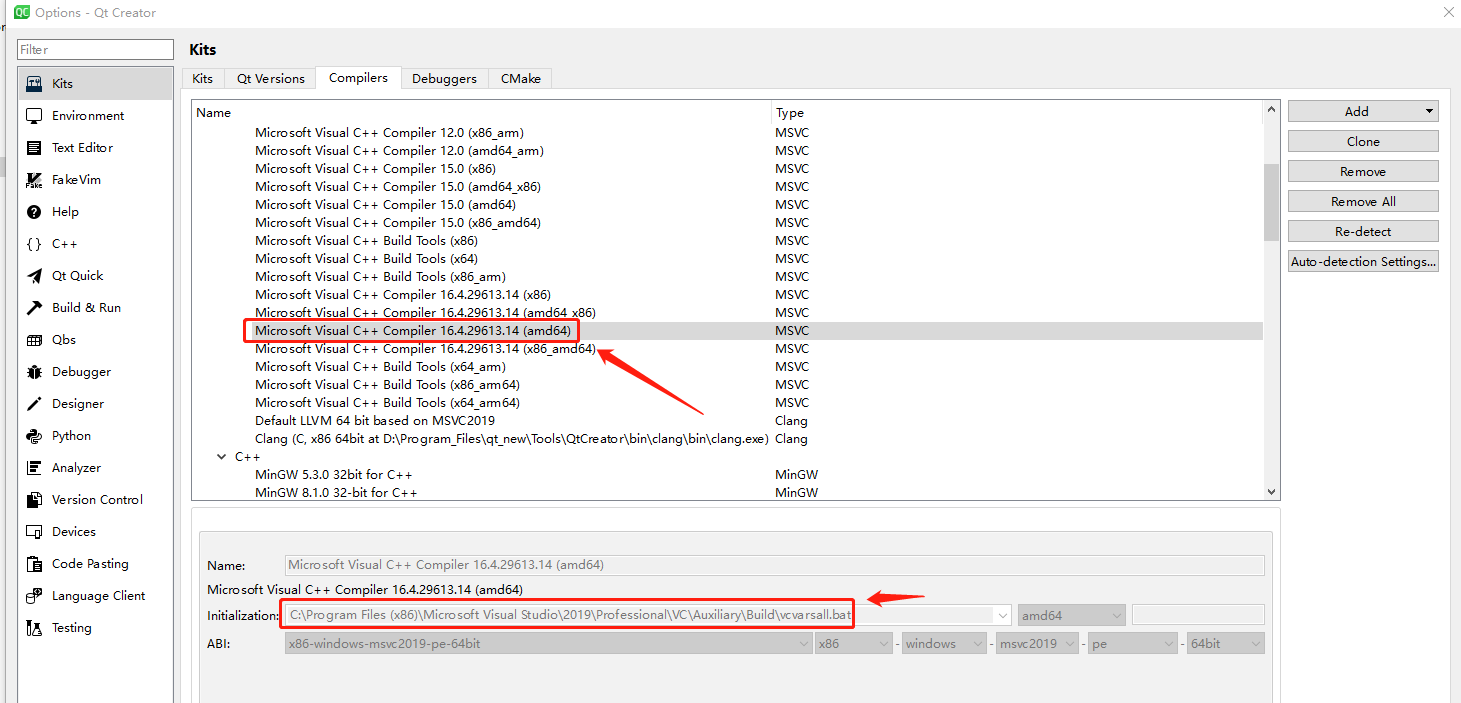Sort by the Name column header
The image size is (1461, 703).
pos(482,113)
